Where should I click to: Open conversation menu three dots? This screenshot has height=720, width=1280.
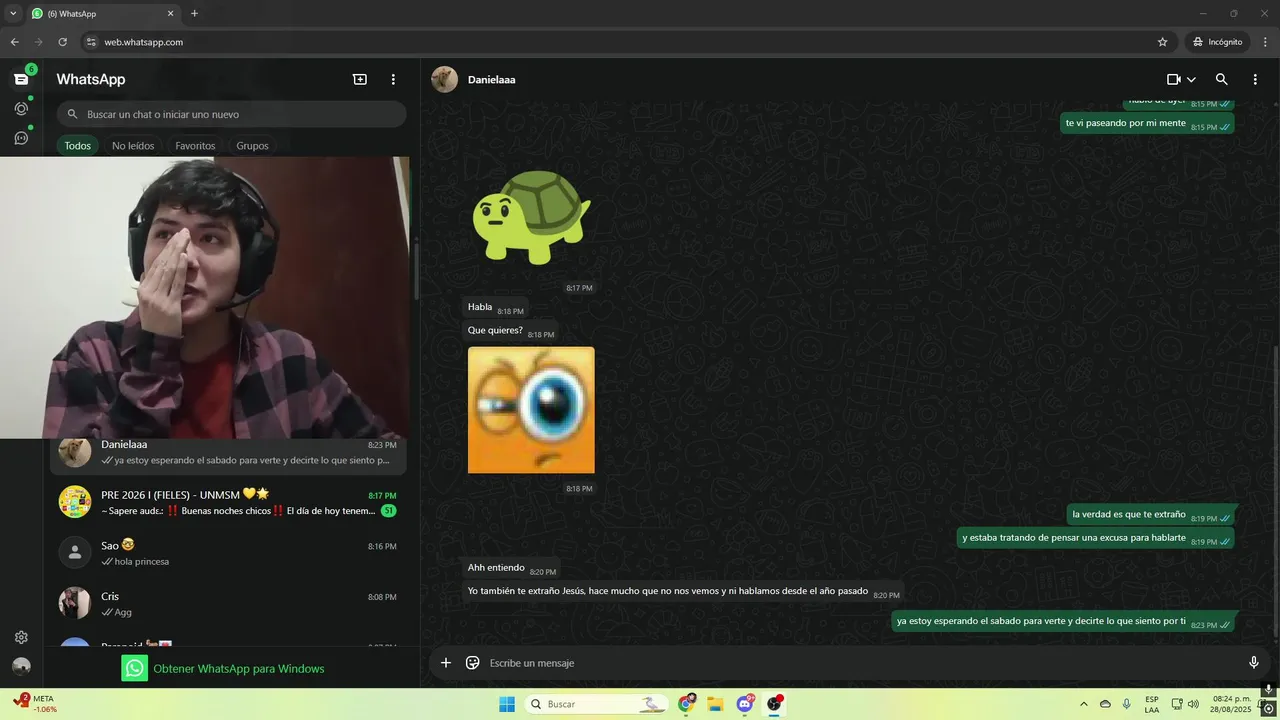[x=1255, y=79]
